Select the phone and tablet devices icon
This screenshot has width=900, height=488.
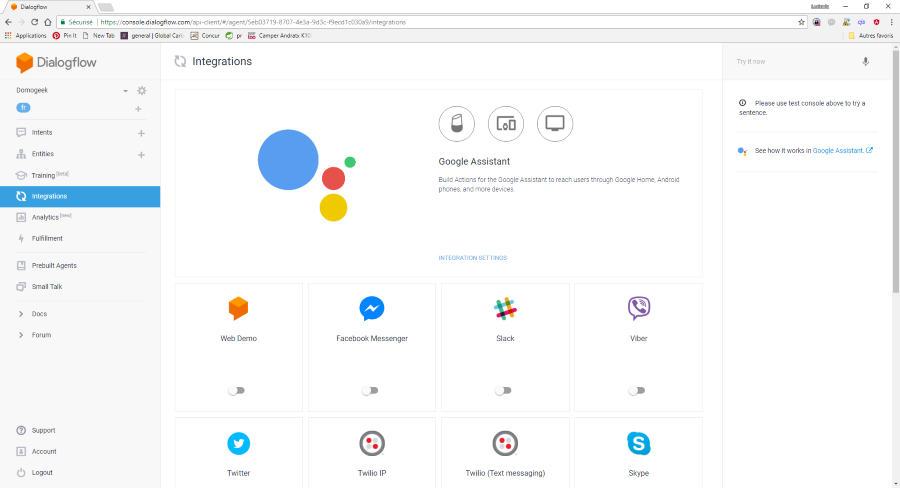tap(506, 123)
